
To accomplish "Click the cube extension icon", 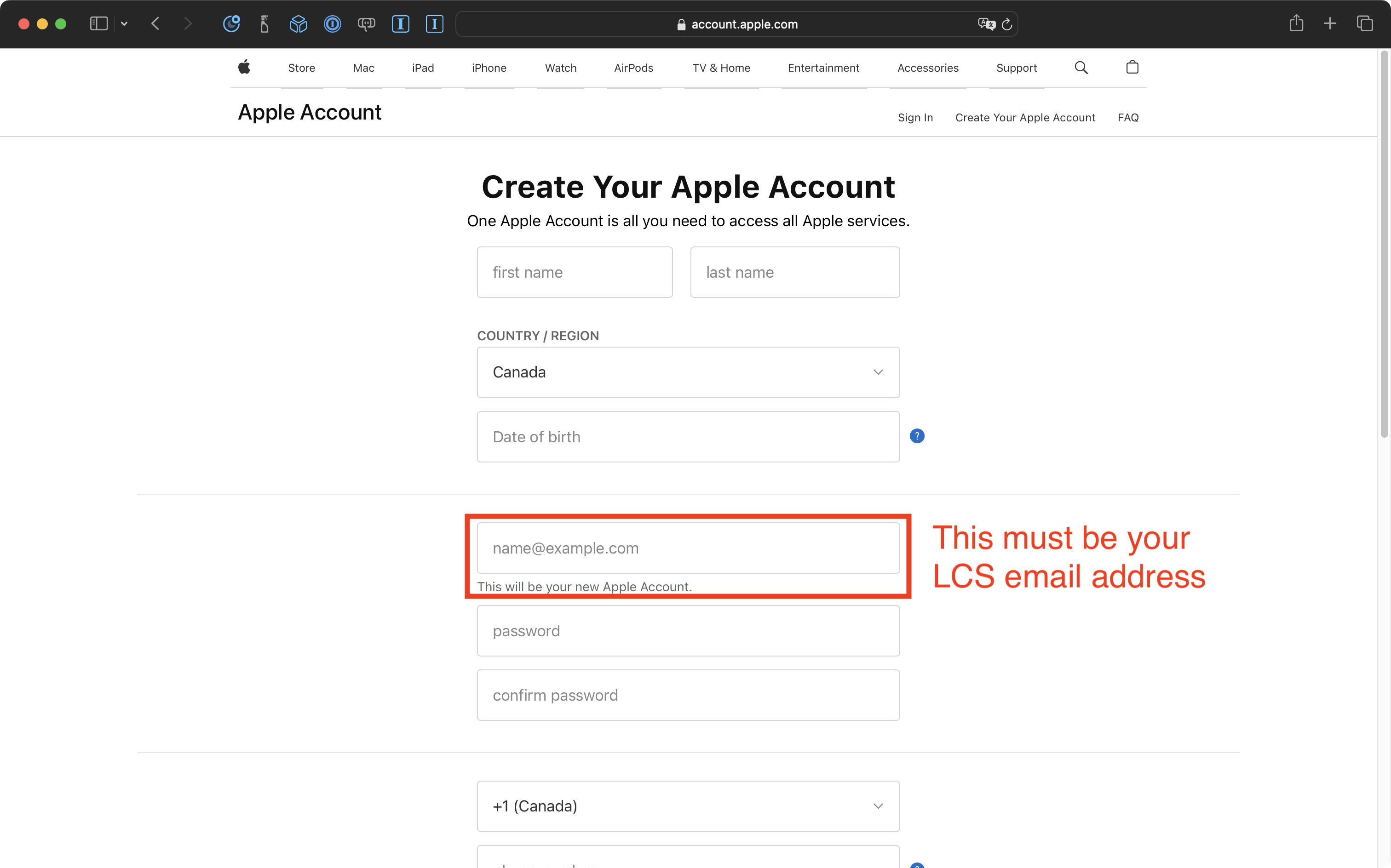I will (298, 23).
